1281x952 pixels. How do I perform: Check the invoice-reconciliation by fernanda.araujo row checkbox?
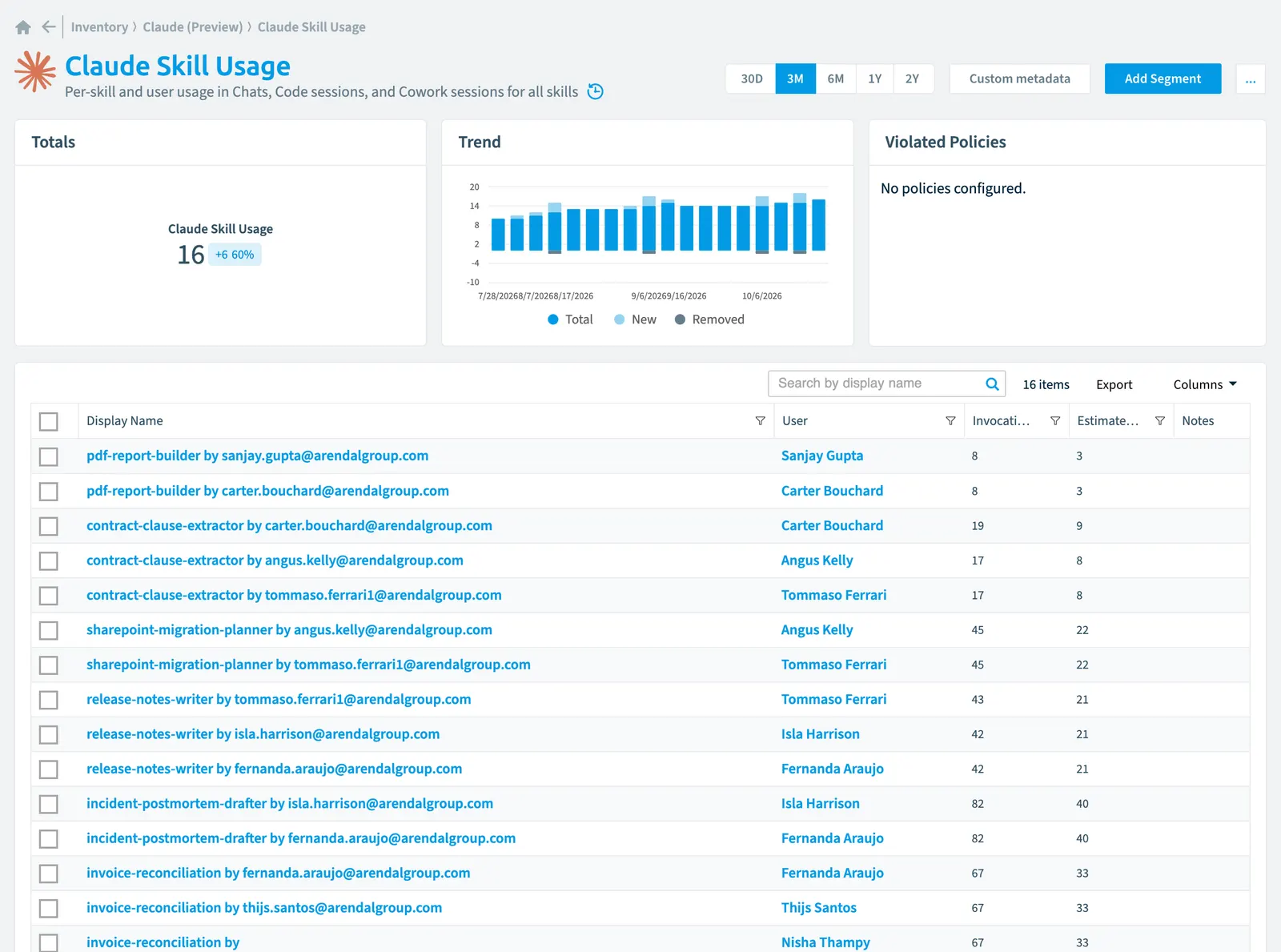(49, 874)
